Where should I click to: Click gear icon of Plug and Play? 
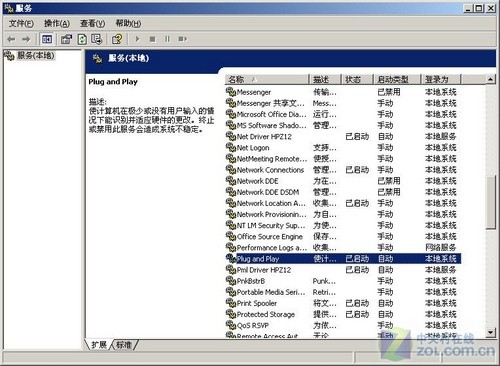tap(231, 258)
